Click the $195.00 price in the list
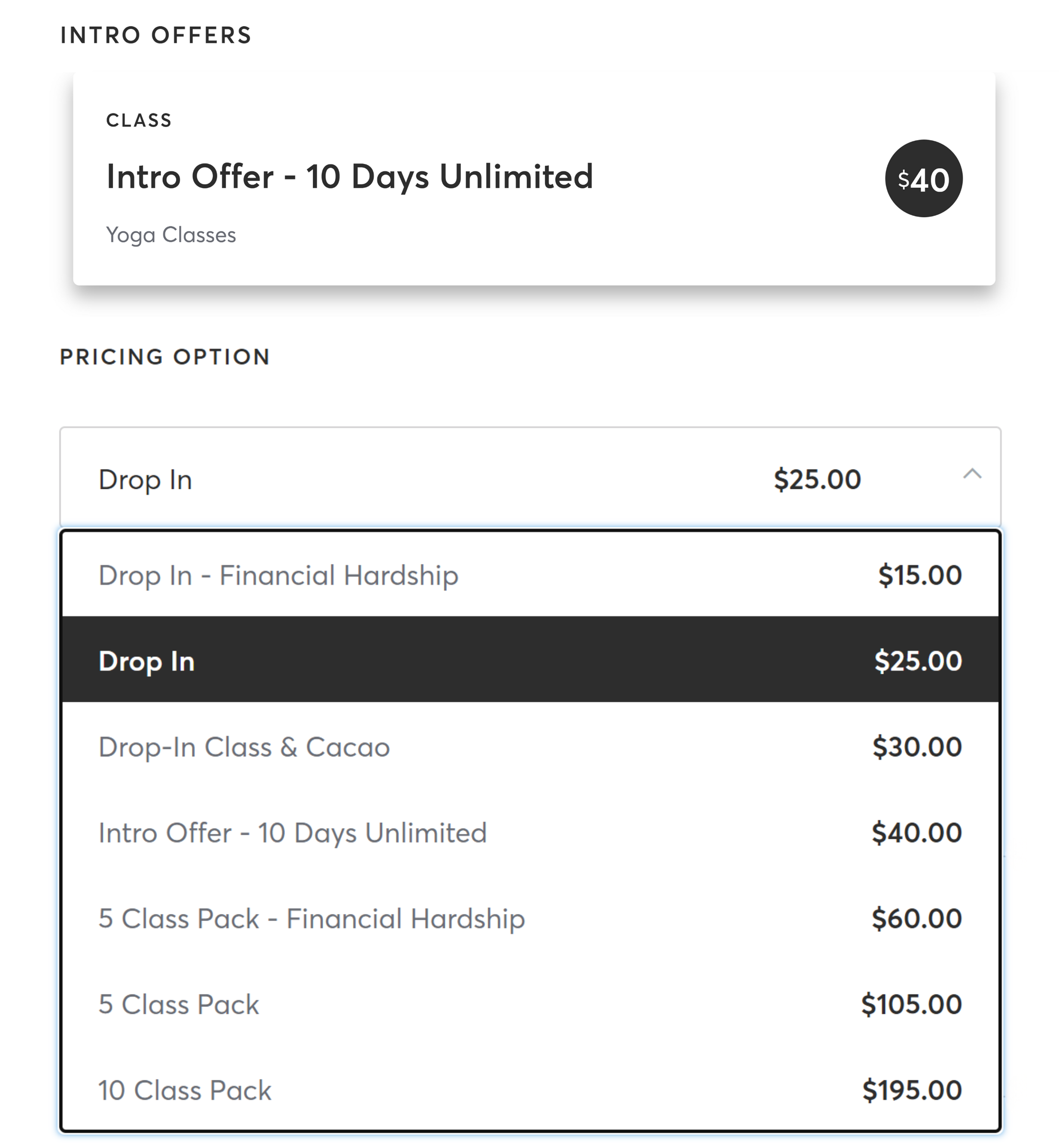 point(911,1090)
